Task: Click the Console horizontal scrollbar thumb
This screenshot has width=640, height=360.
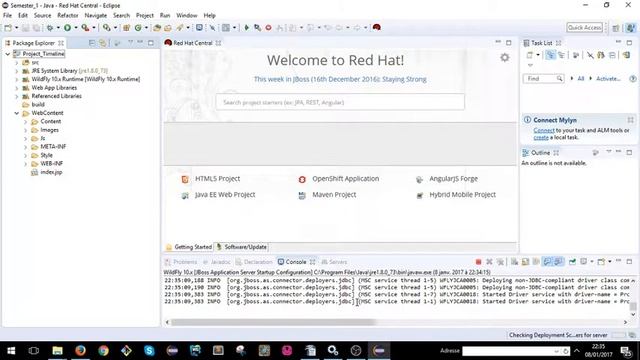Action: point(273,322)
